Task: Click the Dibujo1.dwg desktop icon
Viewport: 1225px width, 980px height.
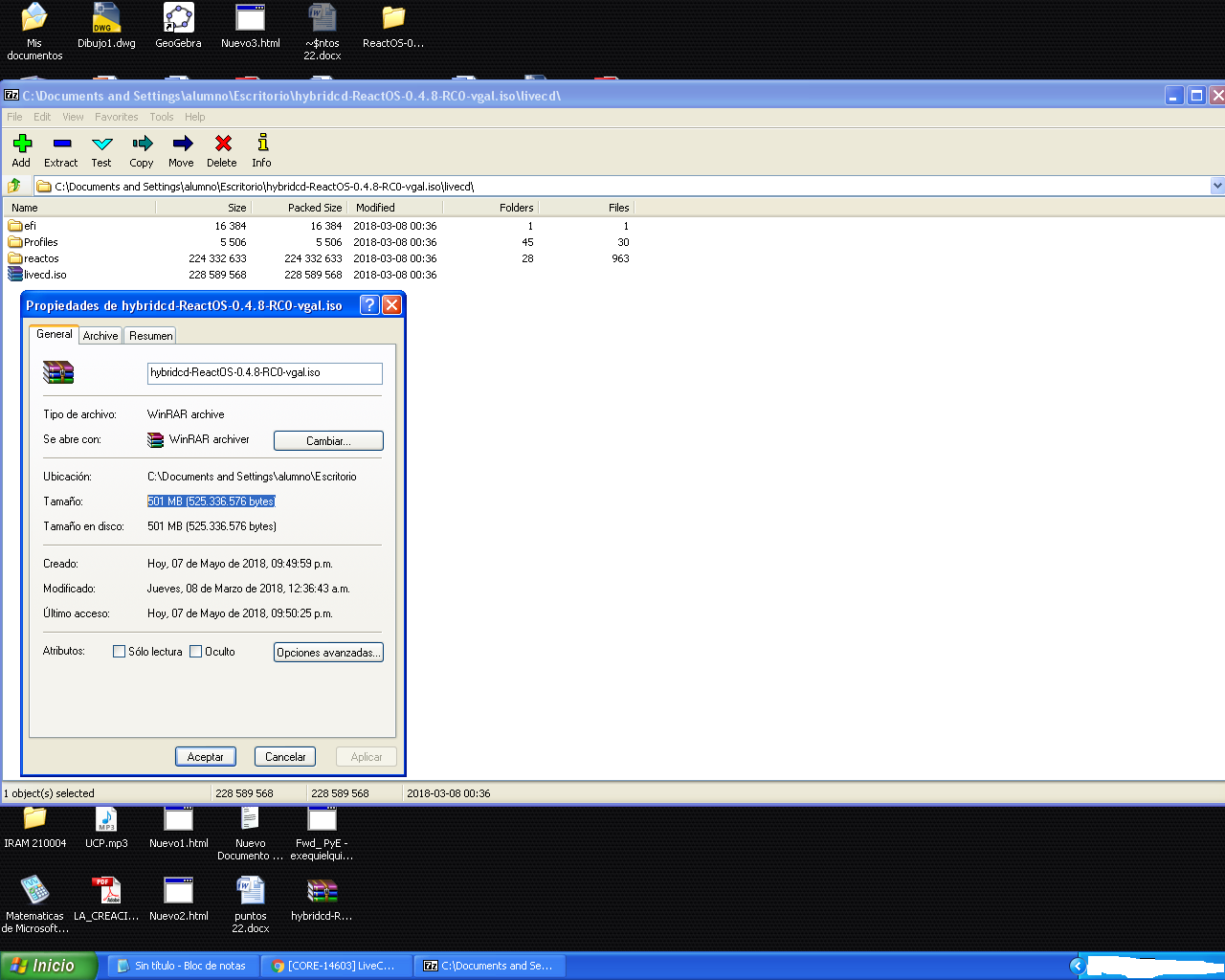Action: click(x=106, y=26)
